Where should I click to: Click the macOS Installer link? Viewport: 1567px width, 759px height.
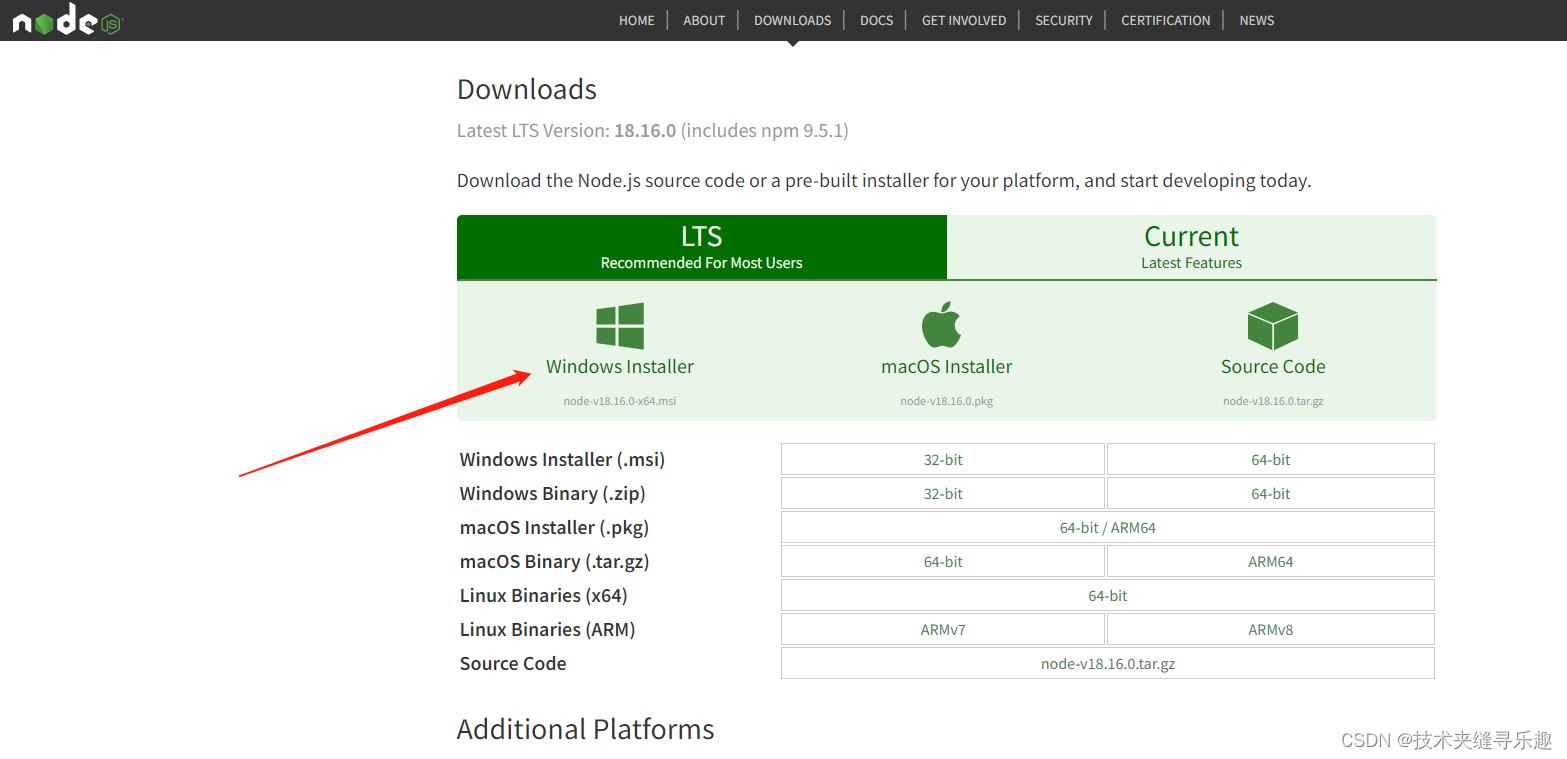point(947,367)
